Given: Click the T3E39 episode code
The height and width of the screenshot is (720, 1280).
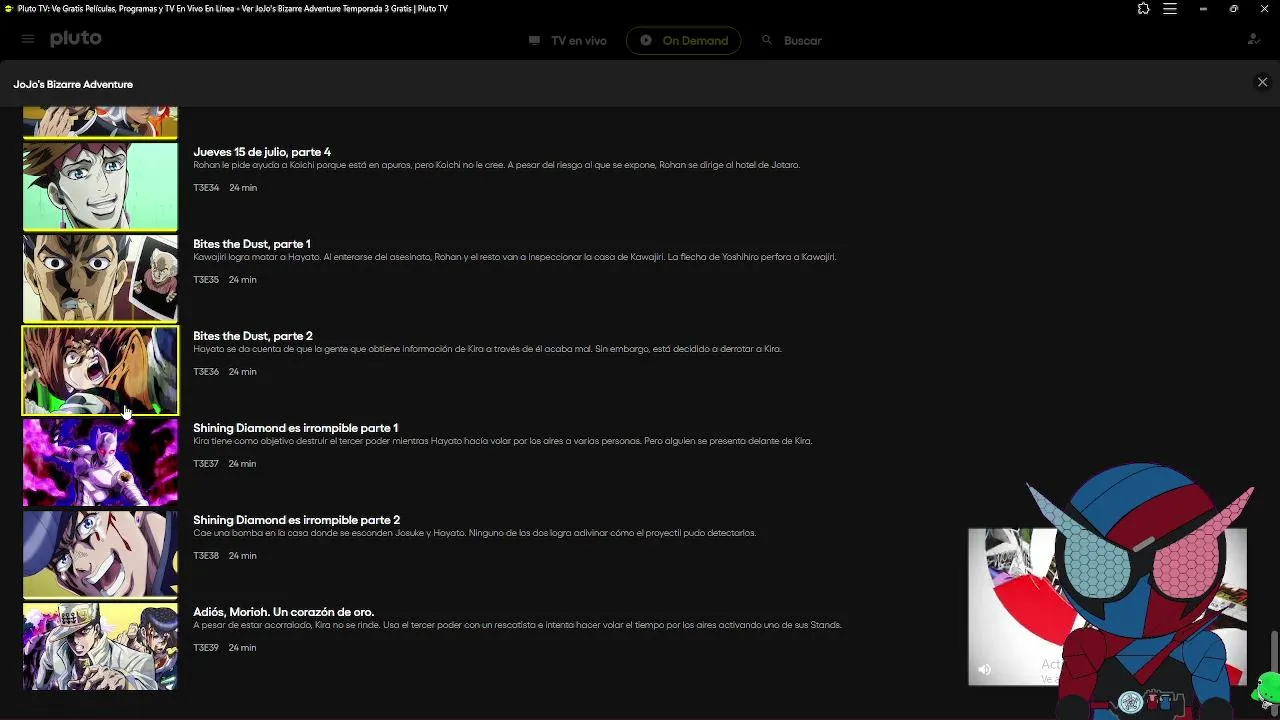Looking at the screenshot, I should click(x=206, y=648).
